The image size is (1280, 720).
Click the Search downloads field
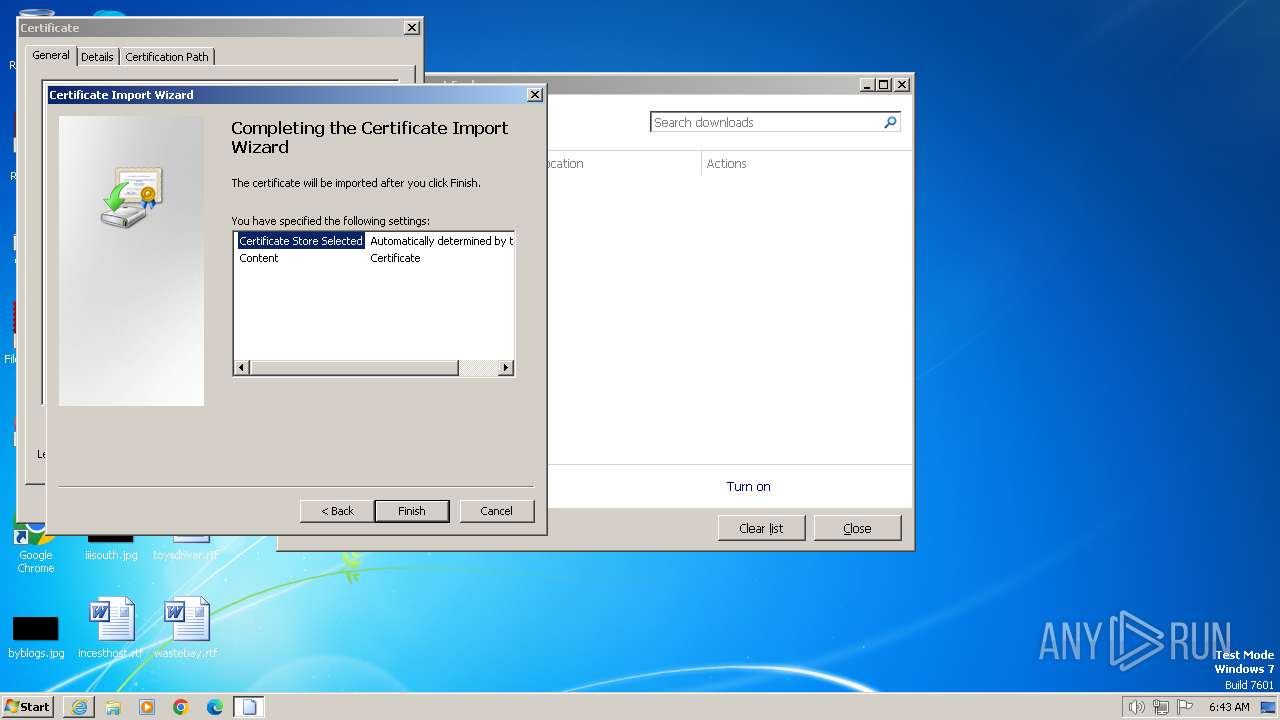click(x=767, y=122)
